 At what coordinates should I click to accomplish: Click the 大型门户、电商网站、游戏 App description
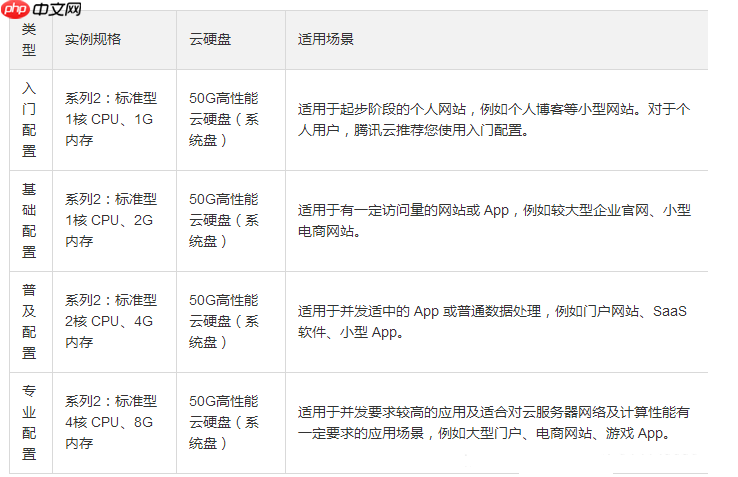click(x=493, y=422)
